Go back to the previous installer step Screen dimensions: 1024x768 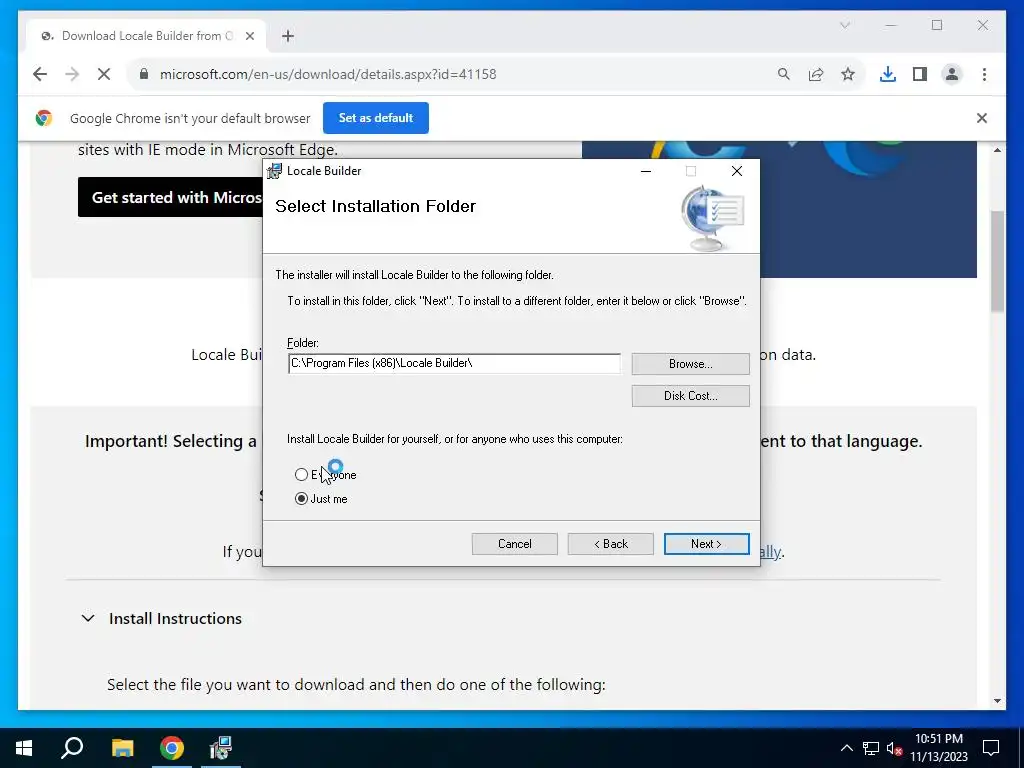611,544
